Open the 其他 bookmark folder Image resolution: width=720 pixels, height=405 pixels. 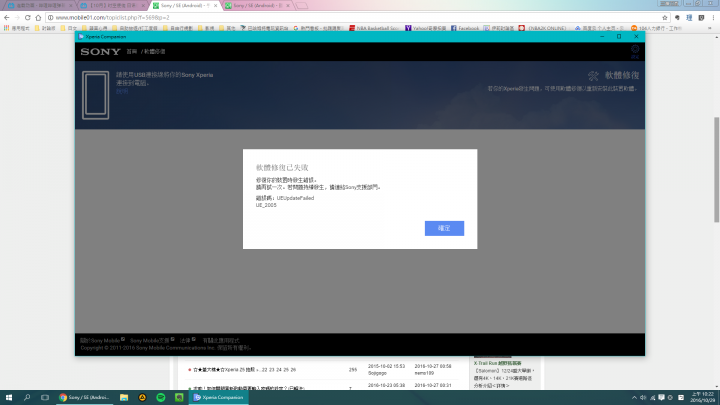pyautogui.click(x=227, y=28)
